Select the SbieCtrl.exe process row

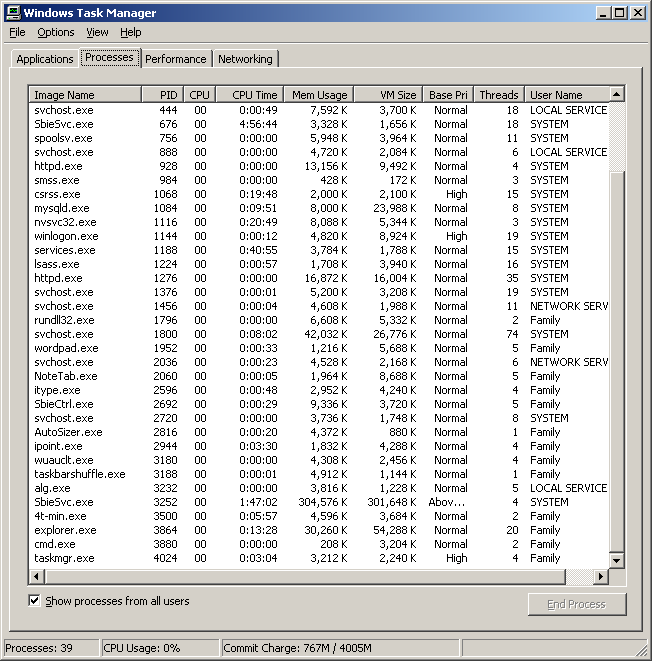tap(319, 404)
